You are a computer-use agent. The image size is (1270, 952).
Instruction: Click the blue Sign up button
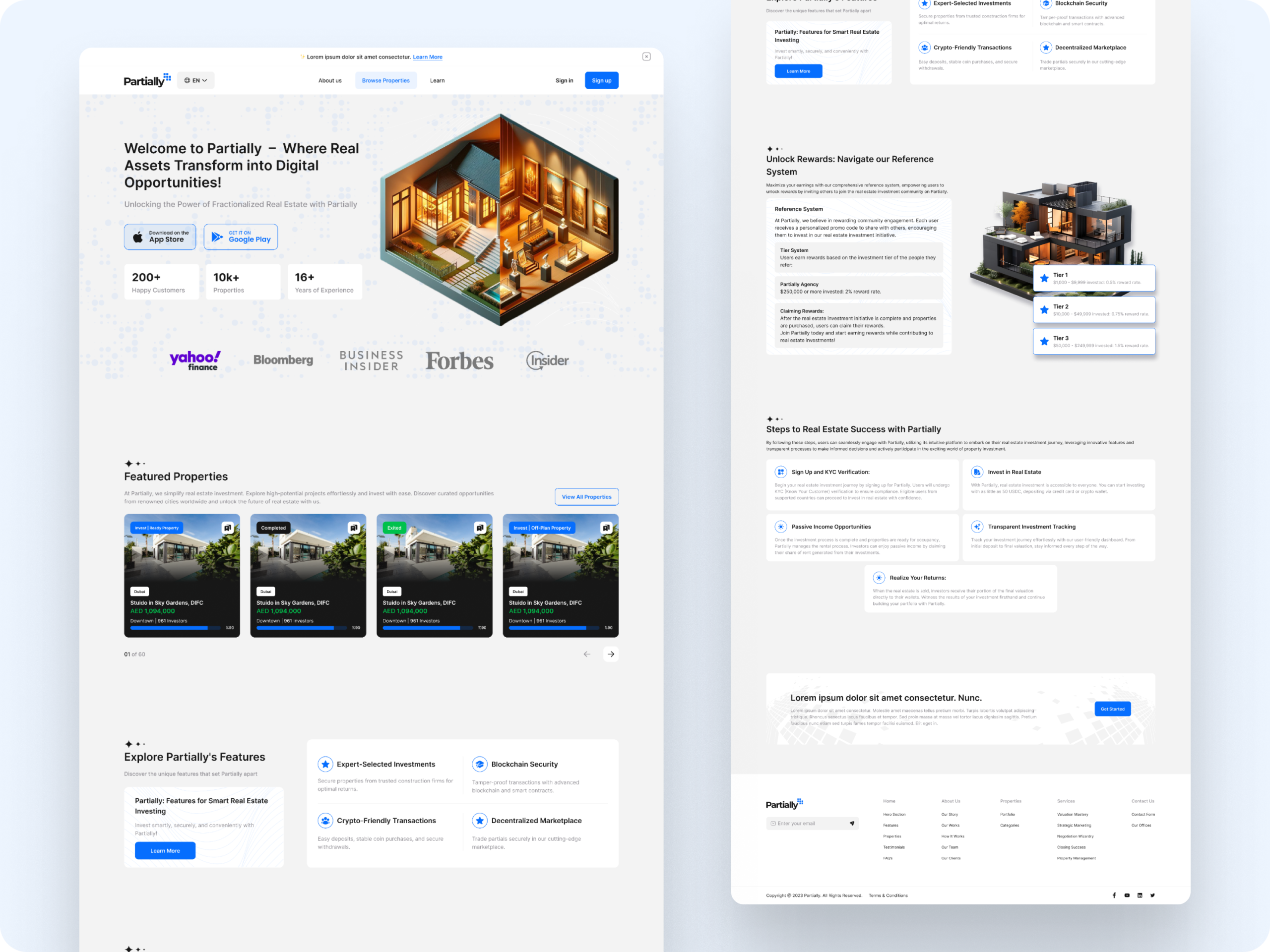click(602, 80)
